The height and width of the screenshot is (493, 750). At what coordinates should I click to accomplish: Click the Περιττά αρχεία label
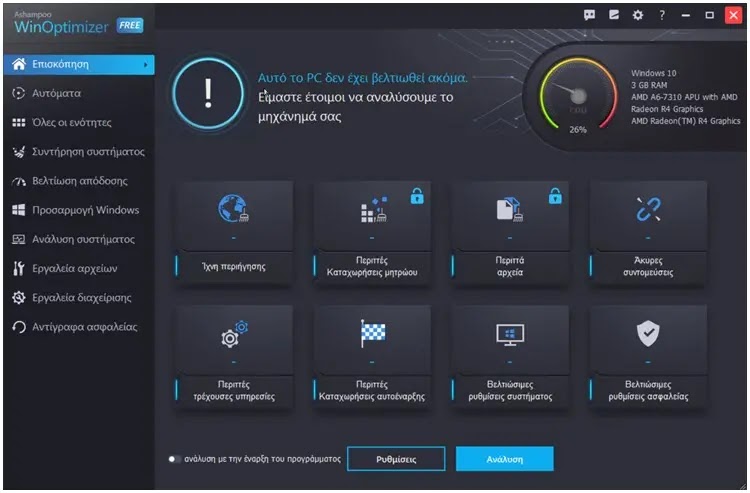[509, 266]
